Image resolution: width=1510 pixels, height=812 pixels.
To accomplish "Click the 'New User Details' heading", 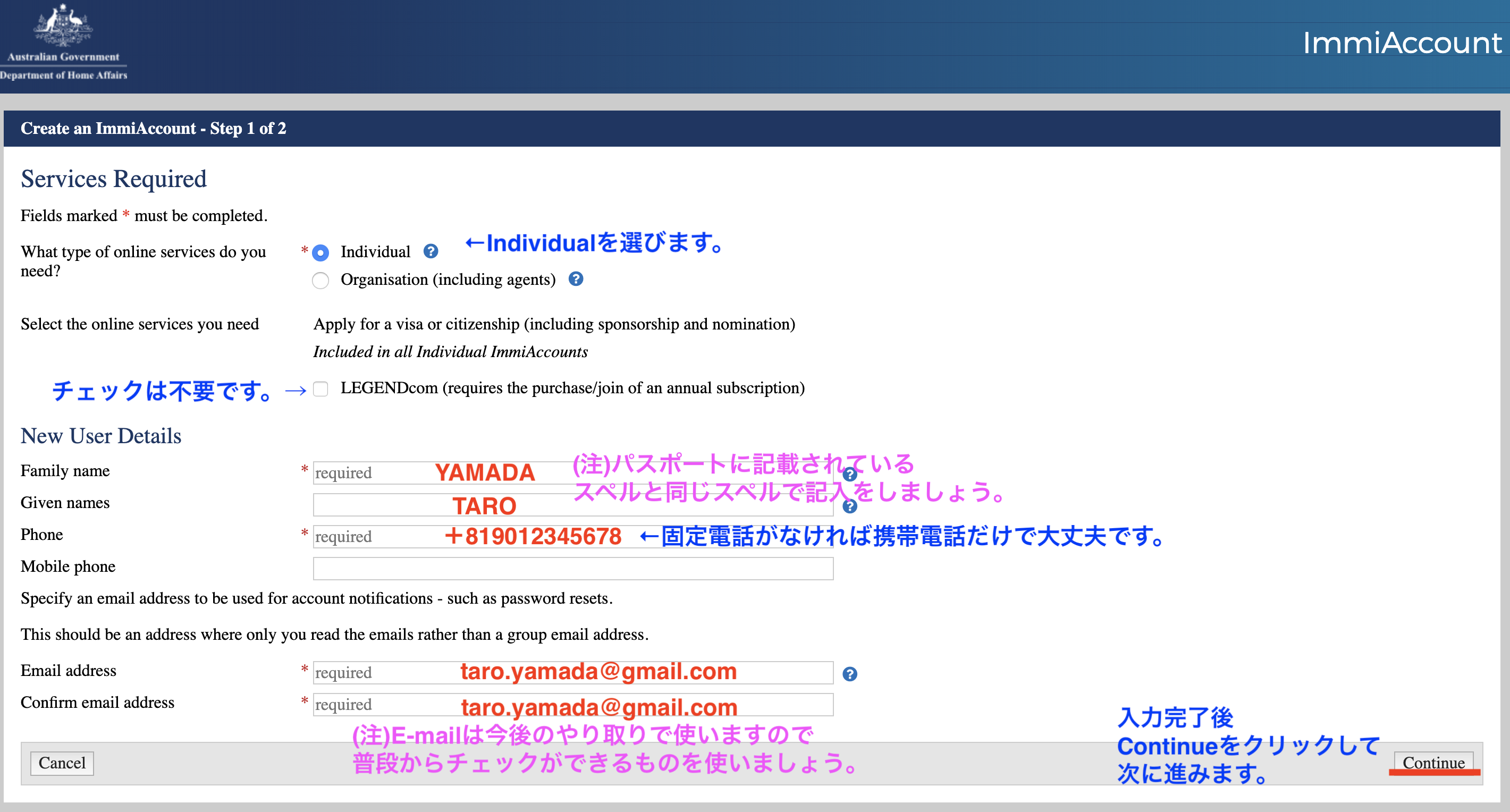I will click(x=101, y=436).
